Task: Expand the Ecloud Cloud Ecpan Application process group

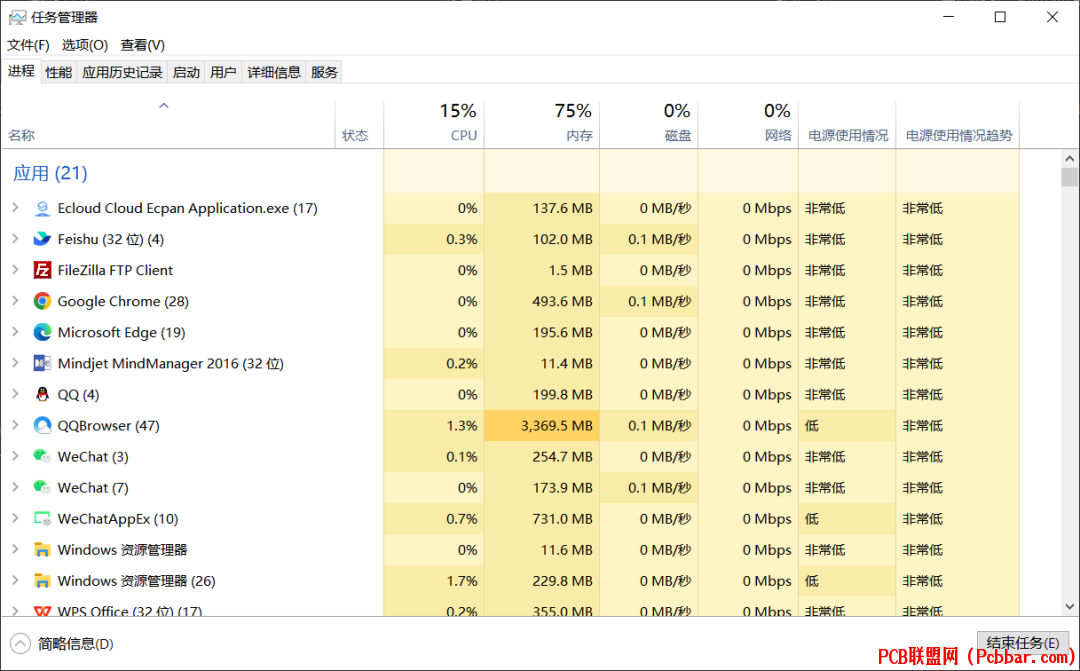Action: tap(15, 207)
